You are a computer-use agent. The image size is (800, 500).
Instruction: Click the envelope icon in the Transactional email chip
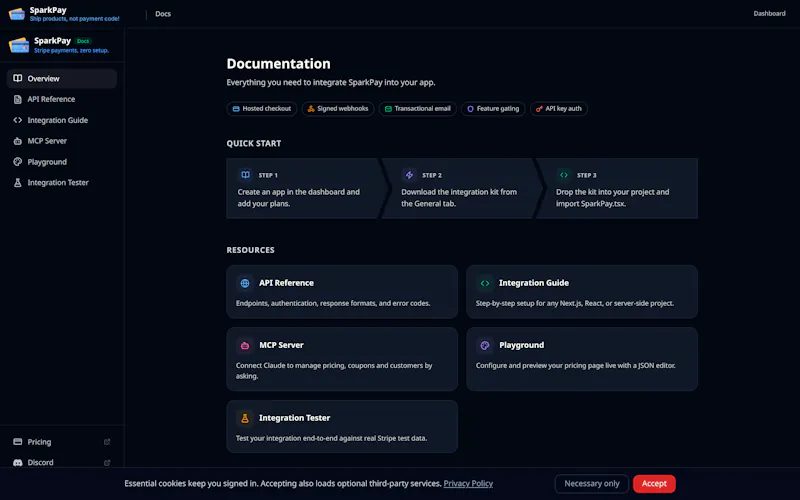point(388,109)
